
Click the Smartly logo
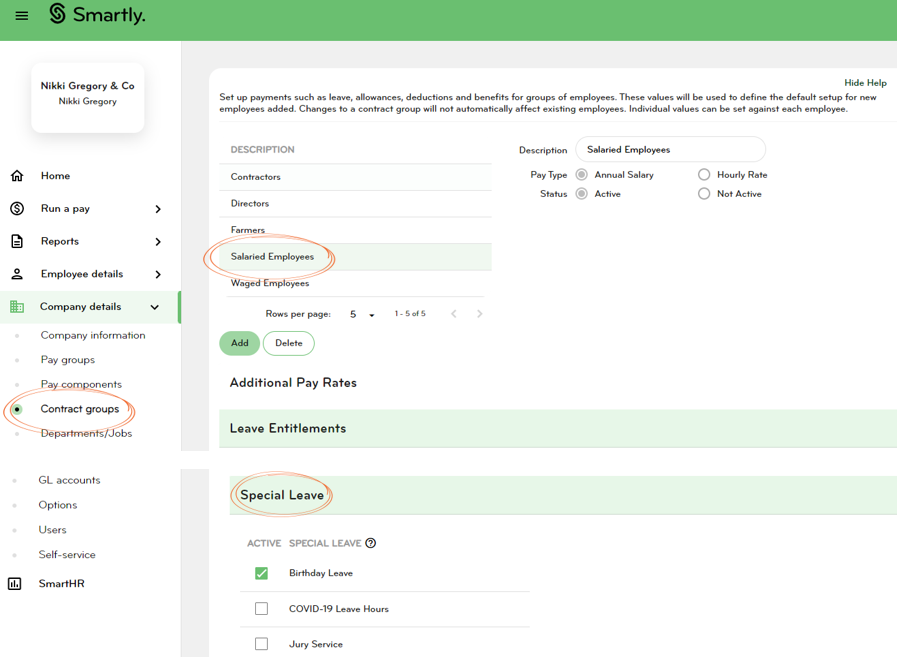(97, 14)
